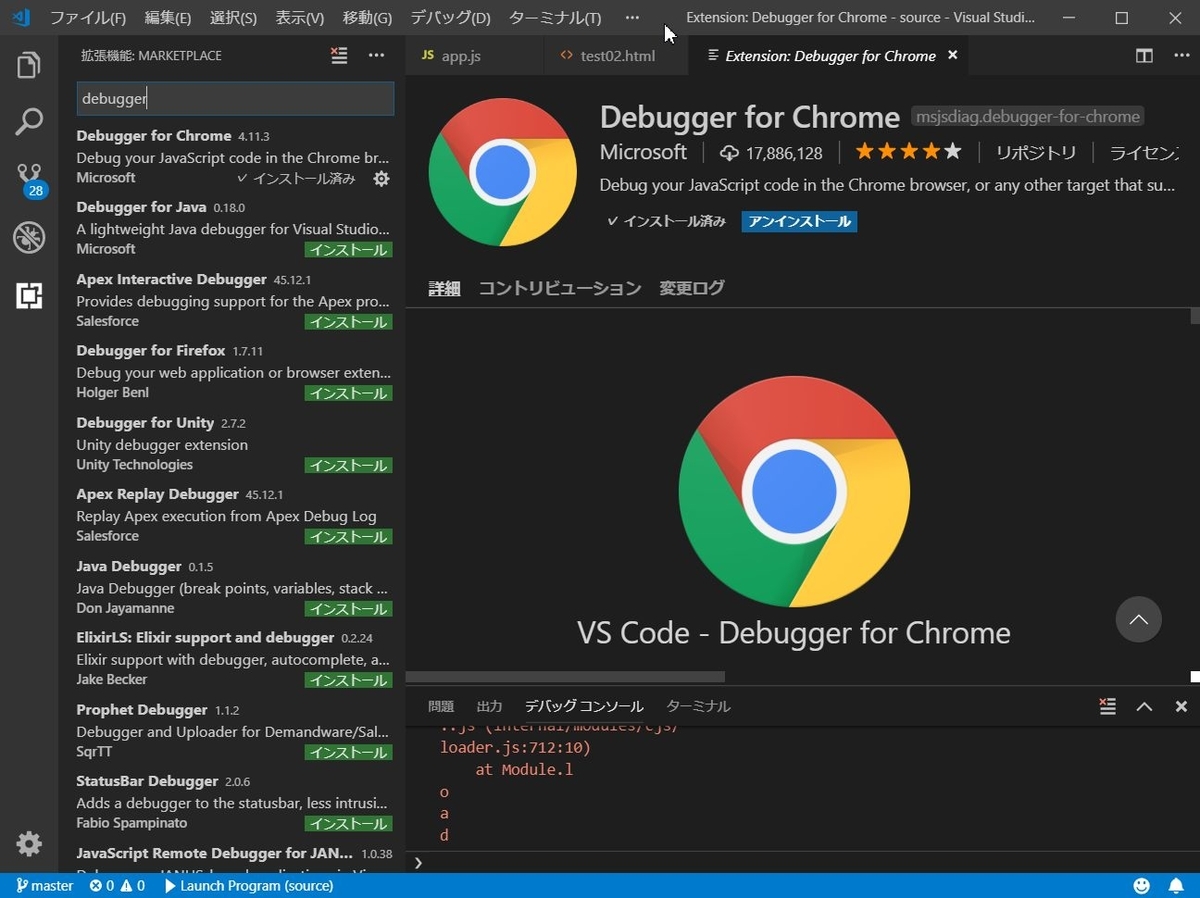The width and height of the screenshot is (1200, 898).
Task: Install Apex Interactive Debugger extension
Action: click(x=348, y=322)
